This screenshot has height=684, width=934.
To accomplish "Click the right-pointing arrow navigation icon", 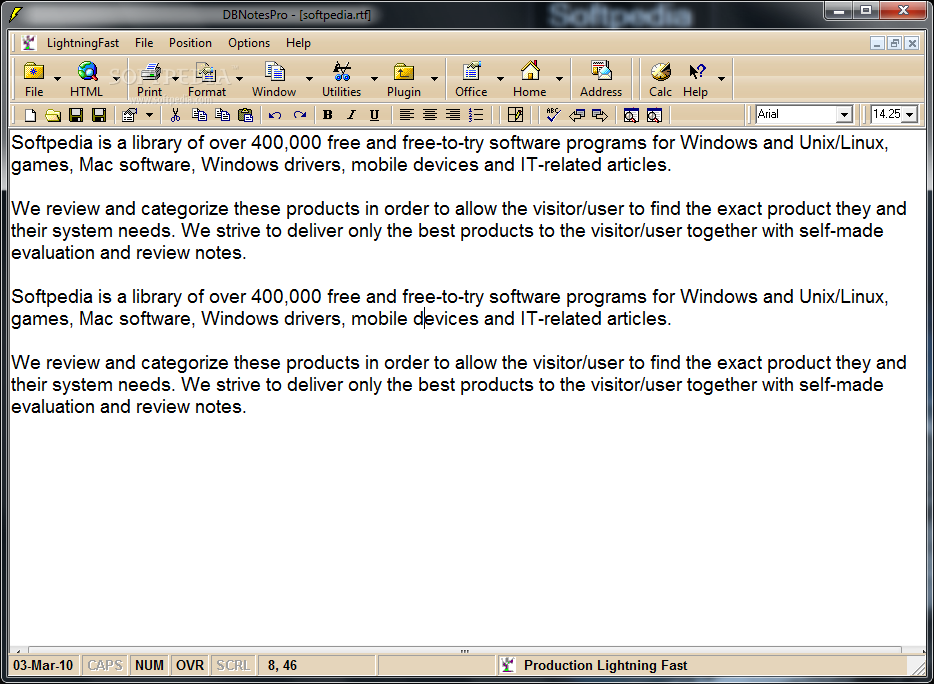I will tap(600, 115).
